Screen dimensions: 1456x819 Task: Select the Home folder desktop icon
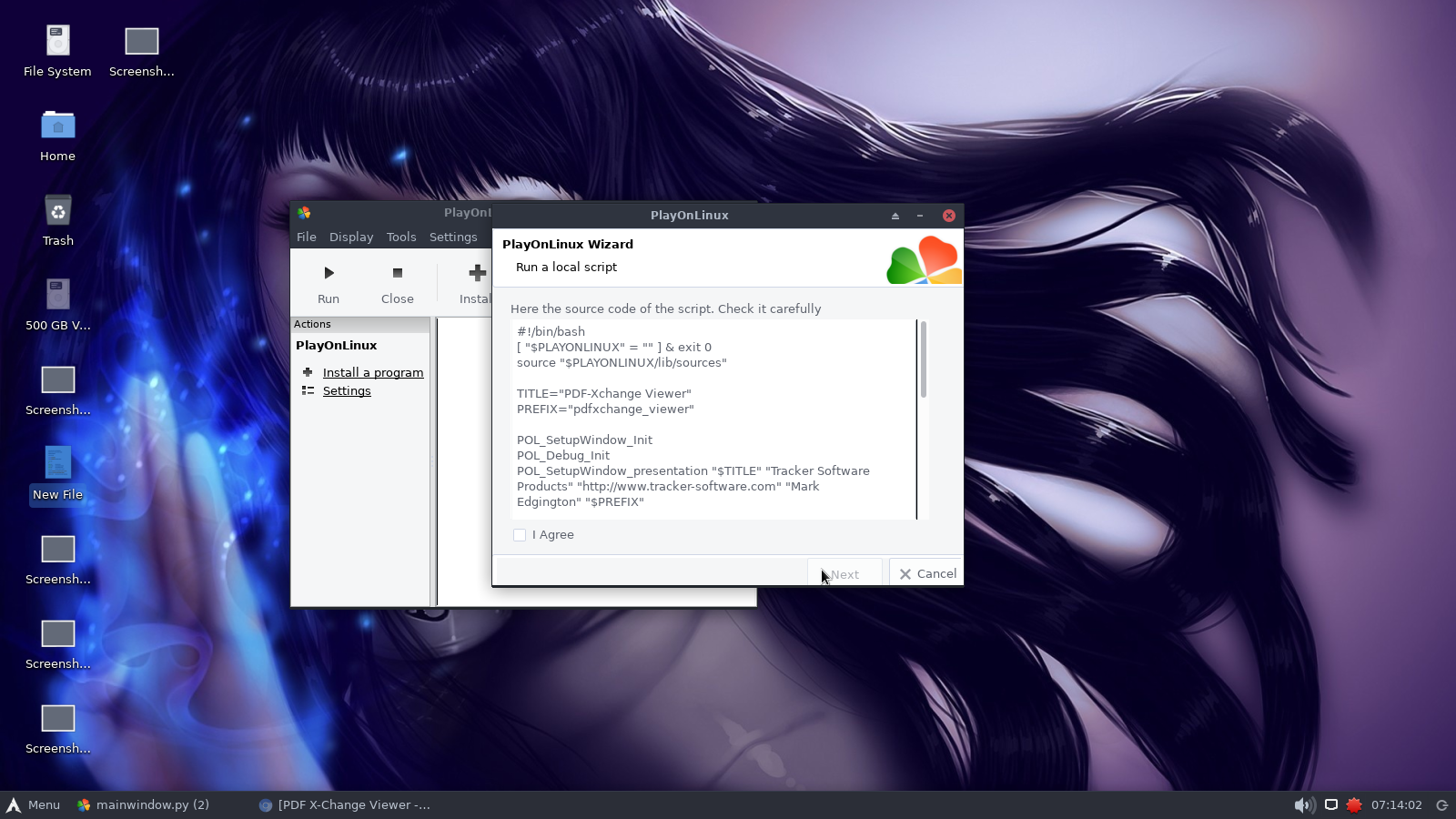click(57, 136)
